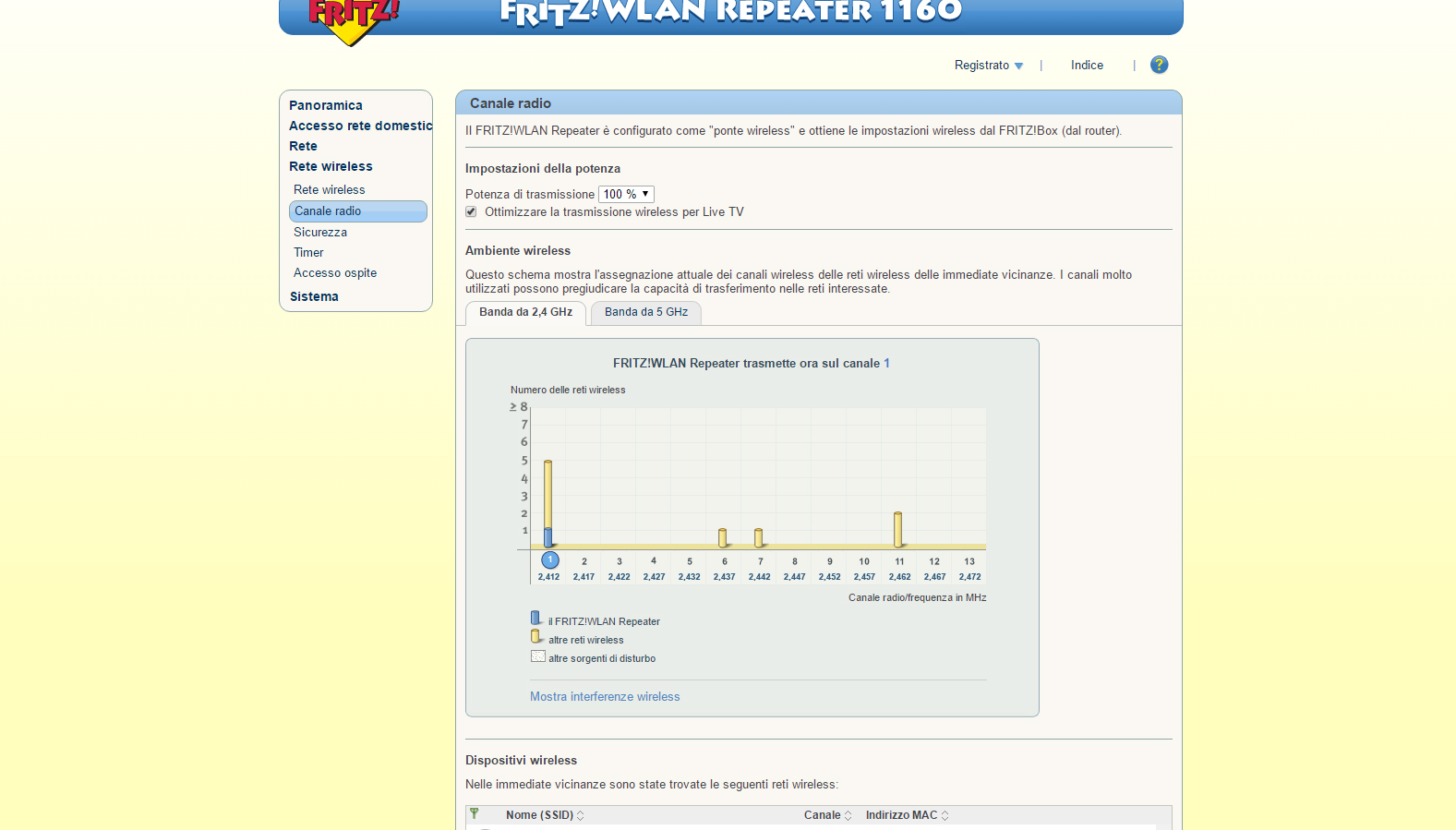Open Mostra interferenze wireless link
This screenshot has height=830, width=1456.
pos(605,697)
